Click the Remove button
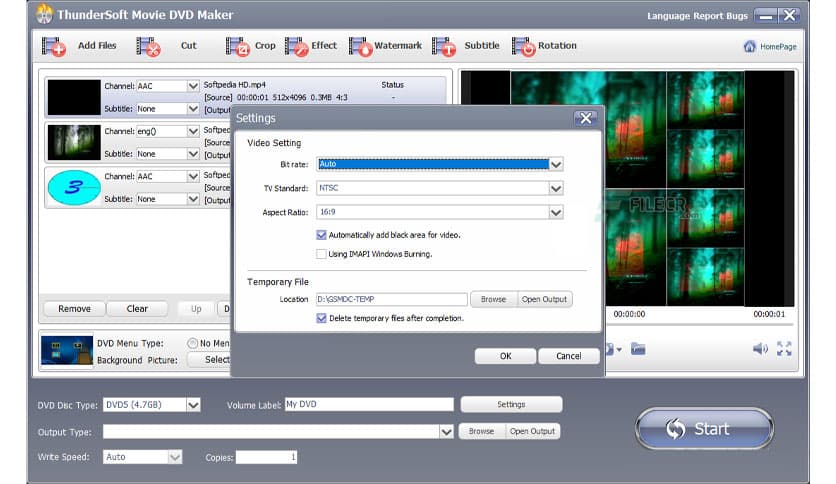Viewport: 836px width, 484px height. pyautogui.click(x=75, y=309)
